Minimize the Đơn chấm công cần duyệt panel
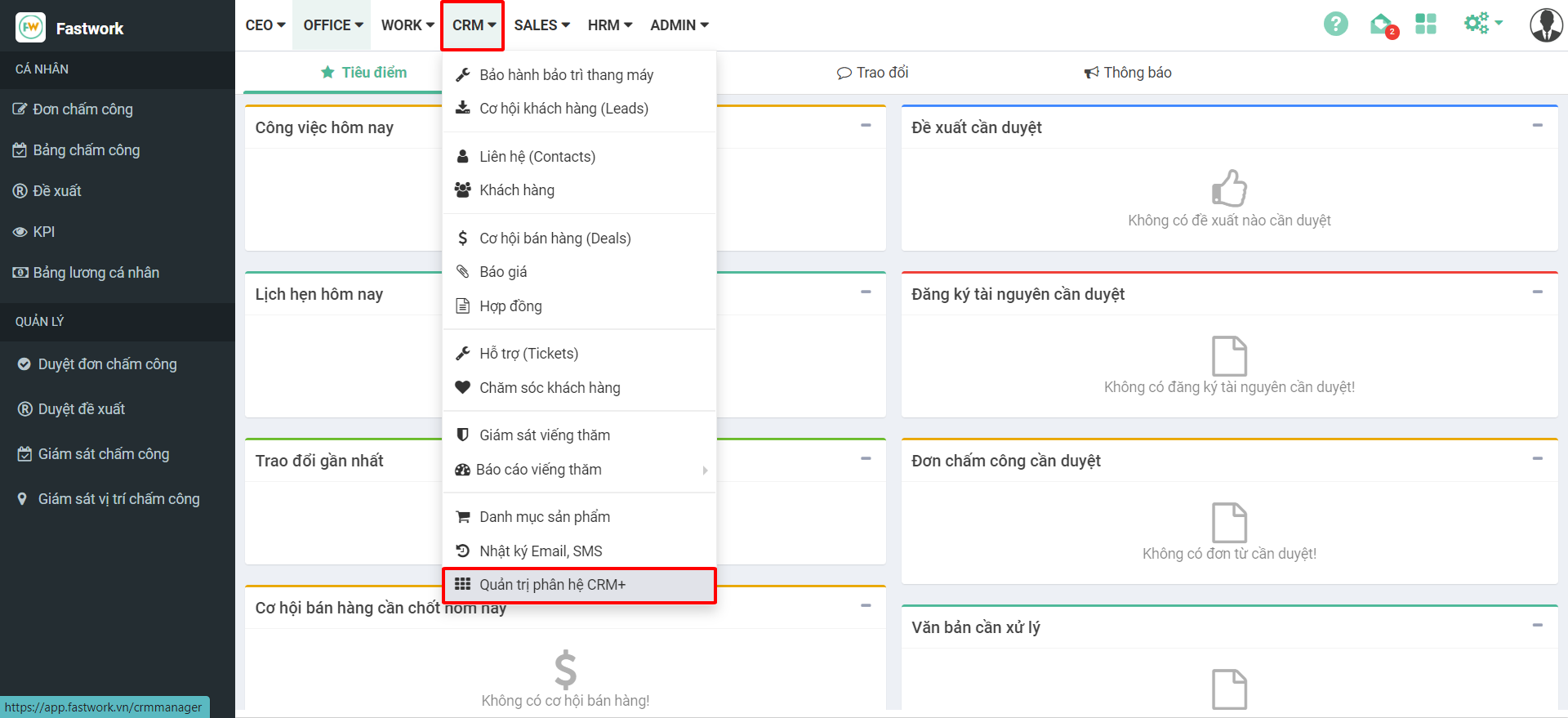The width and height of the screenshot is (1568, 718). [x=1537, y=459]
